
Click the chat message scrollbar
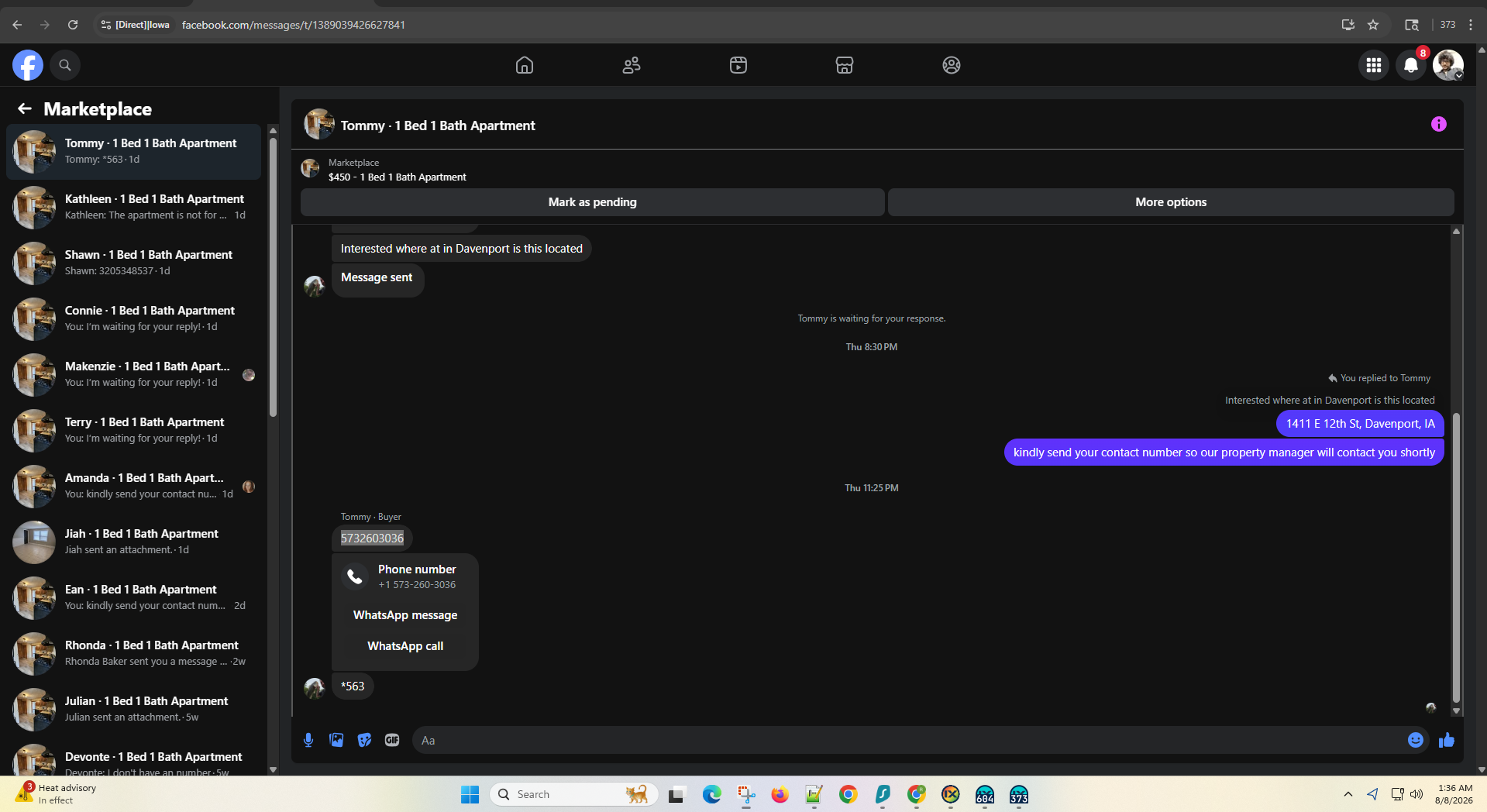pyautogui.click(x=1456, y=558)
